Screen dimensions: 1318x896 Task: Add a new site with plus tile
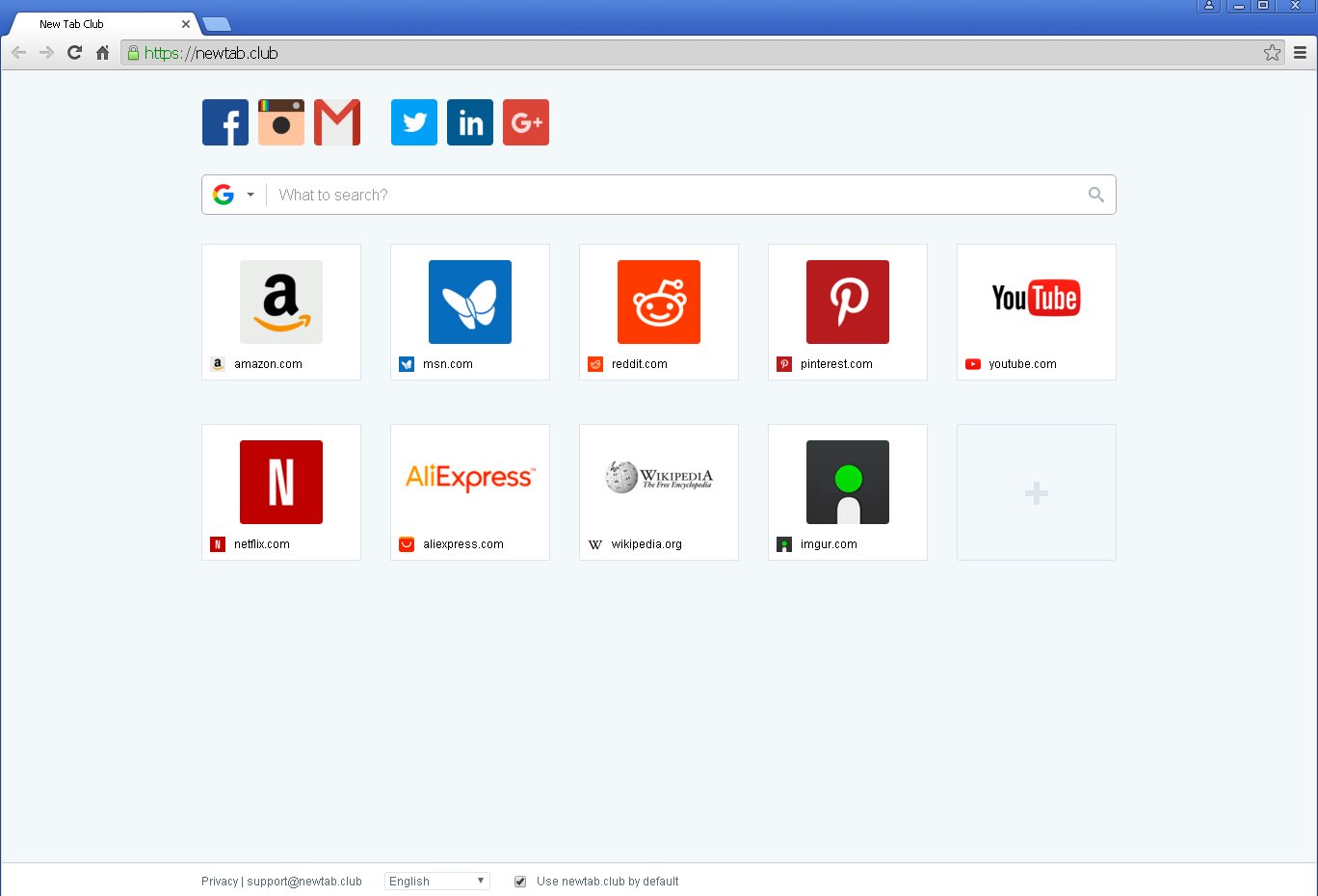tap(1036, 492)
